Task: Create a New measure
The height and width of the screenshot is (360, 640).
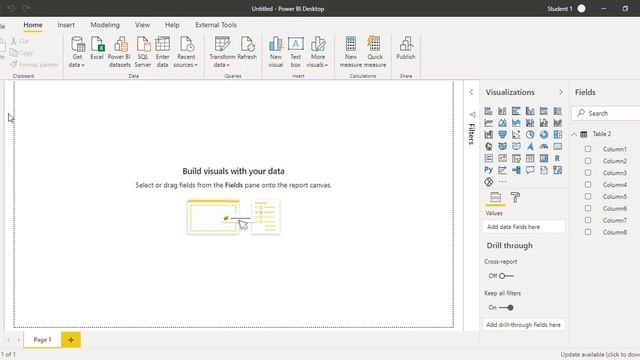Action: (x=351, y=51)
